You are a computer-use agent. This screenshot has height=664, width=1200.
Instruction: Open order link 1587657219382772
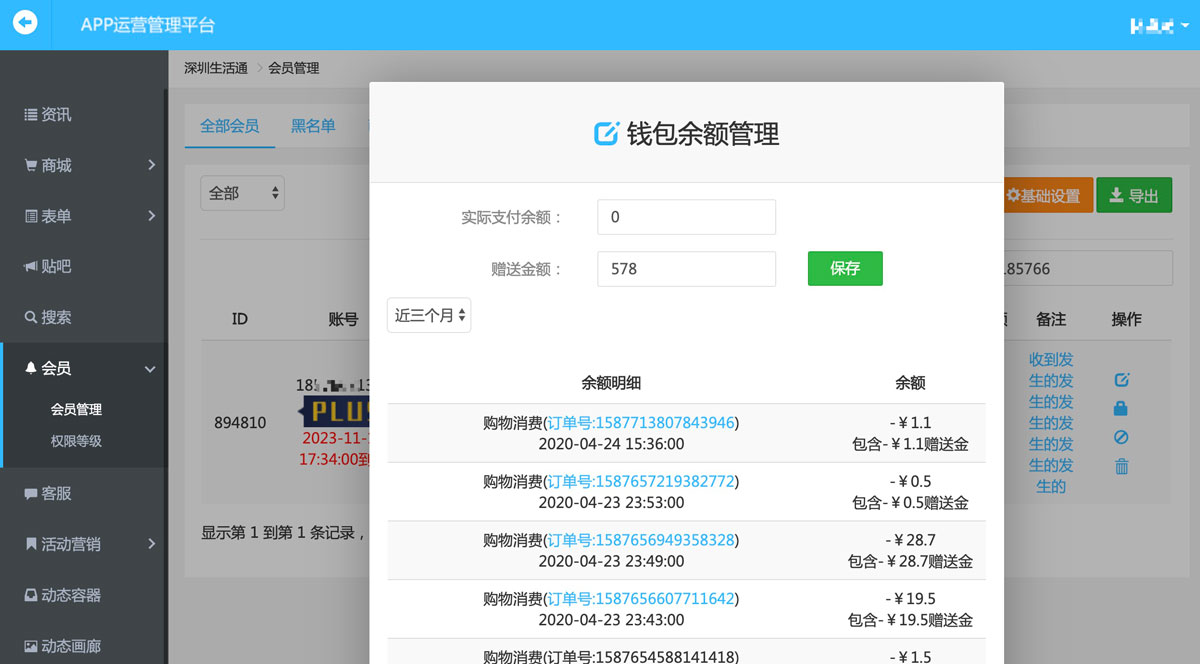(641, 482)
